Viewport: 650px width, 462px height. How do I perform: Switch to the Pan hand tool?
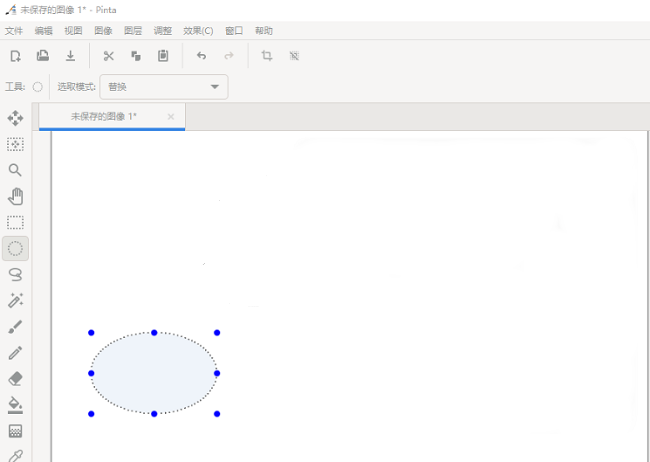pyautogui.click(x=15, y=196)
